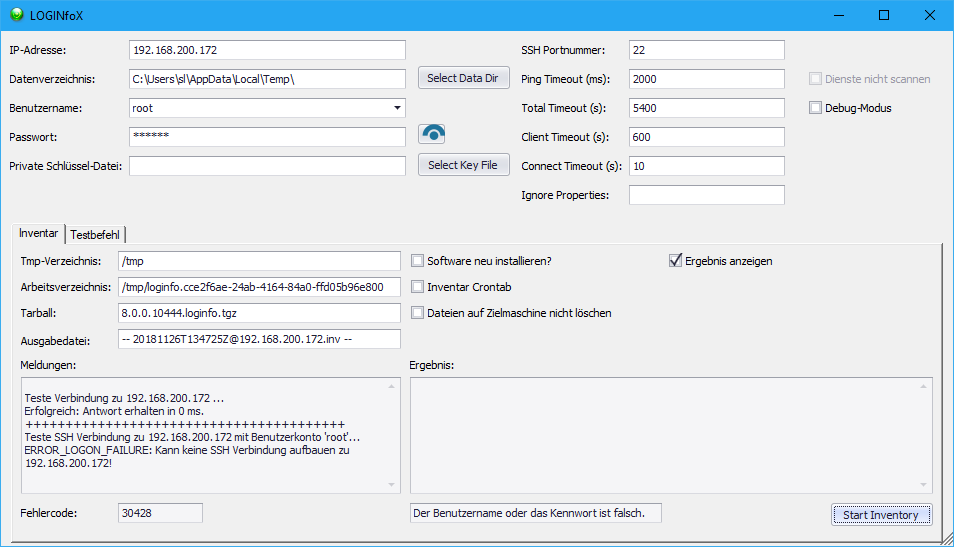The image size is (954, 547).
Task: Click the Ergebnis scrollbar down arrow
Action: click(x=924, y=485)
